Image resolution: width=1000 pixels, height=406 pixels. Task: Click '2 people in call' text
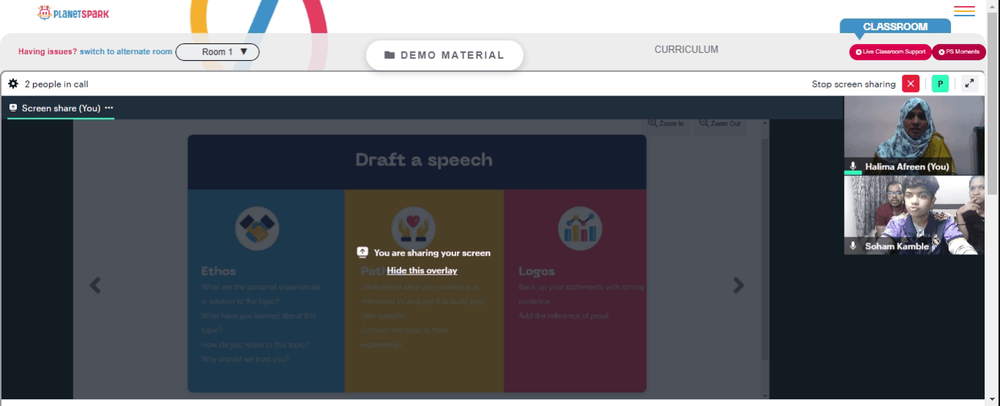(57, 84)
